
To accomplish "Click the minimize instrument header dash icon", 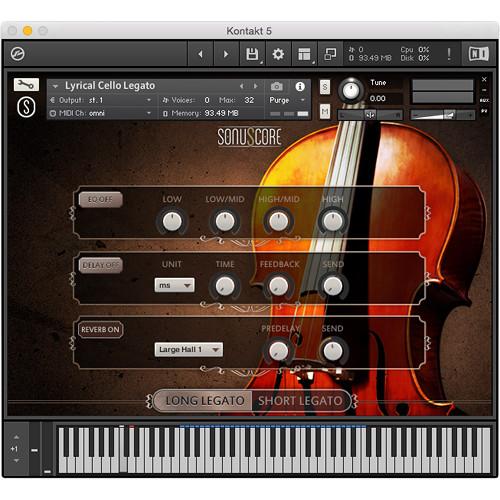I will [484, 90].
